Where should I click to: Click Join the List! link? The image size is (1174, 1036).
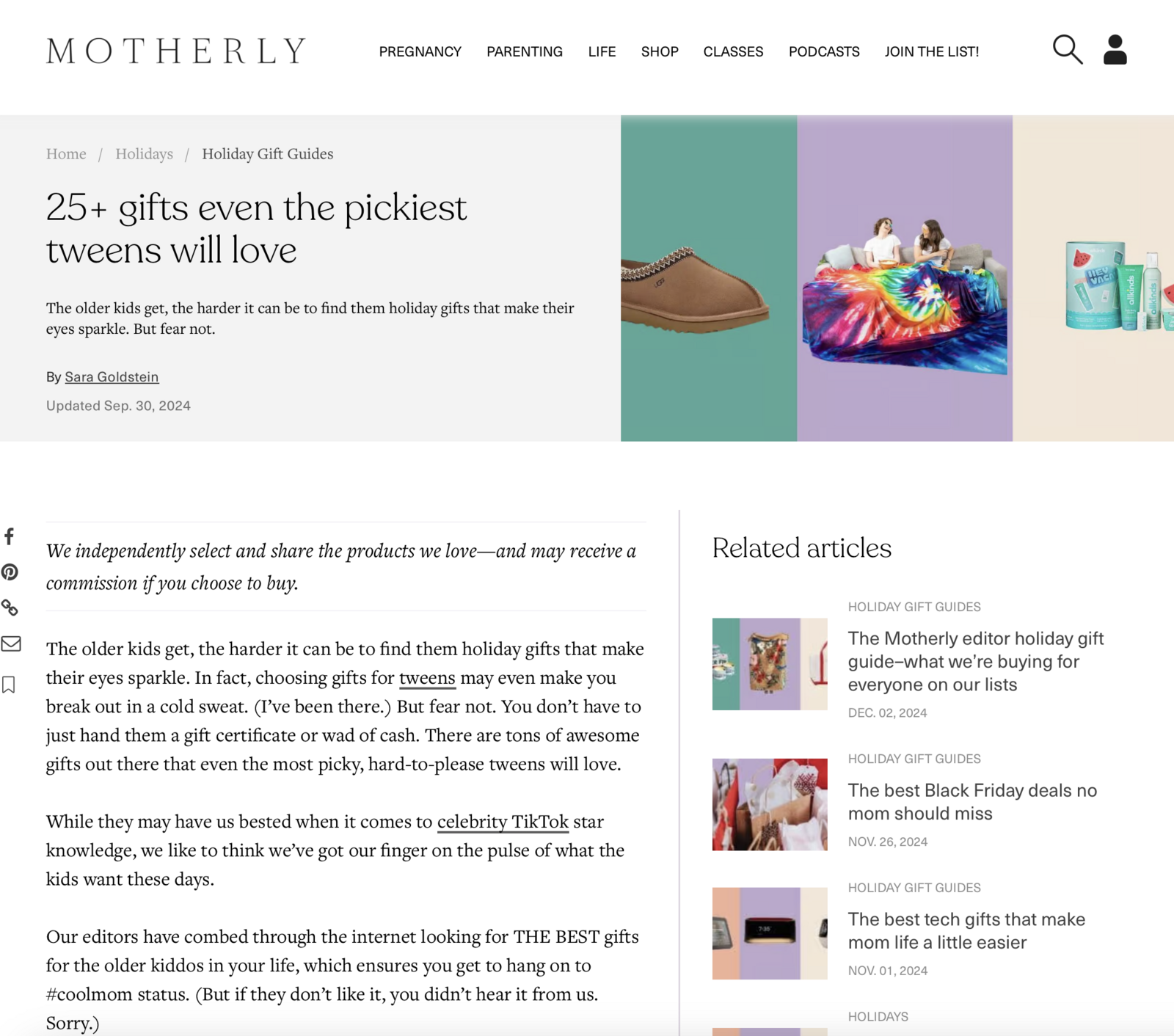[x=932, y=52]
